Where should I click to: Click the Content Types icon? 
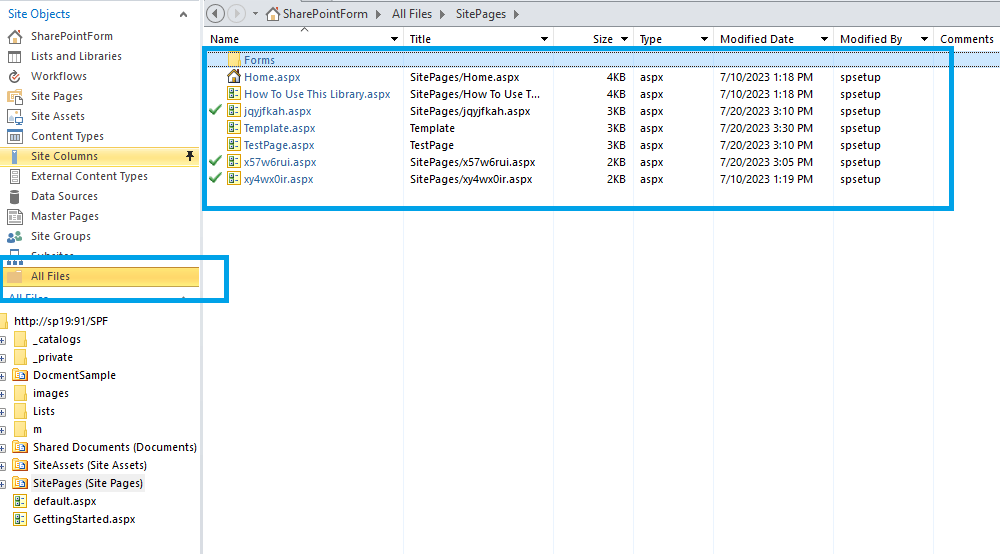(15, 136)
